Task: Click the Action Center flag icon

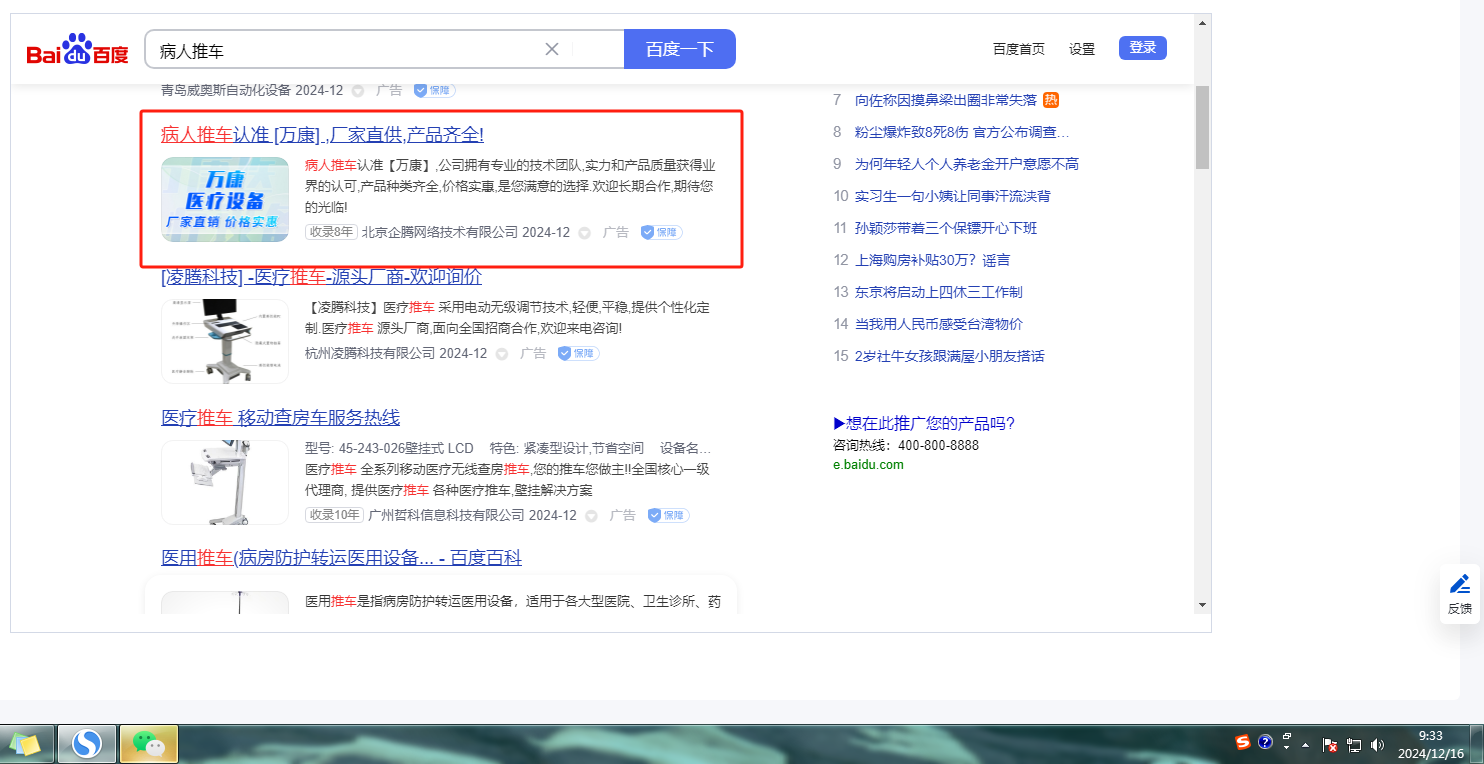Action: pyautogui.click(x=1330, y=744)
